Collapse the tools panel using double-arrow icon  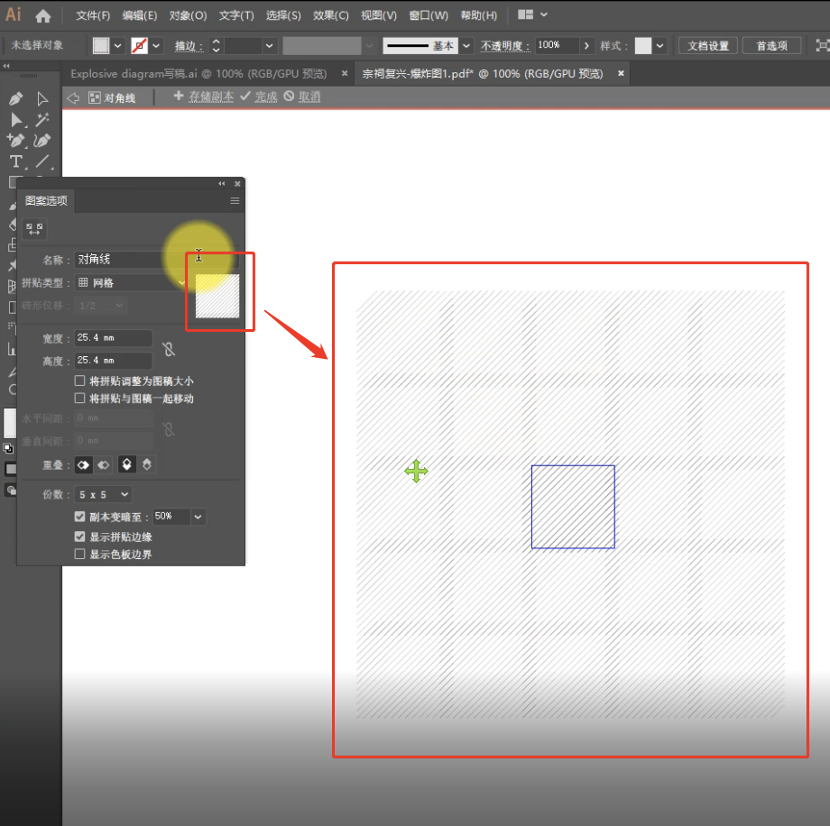pyautogui.click(x=6, y=66)
